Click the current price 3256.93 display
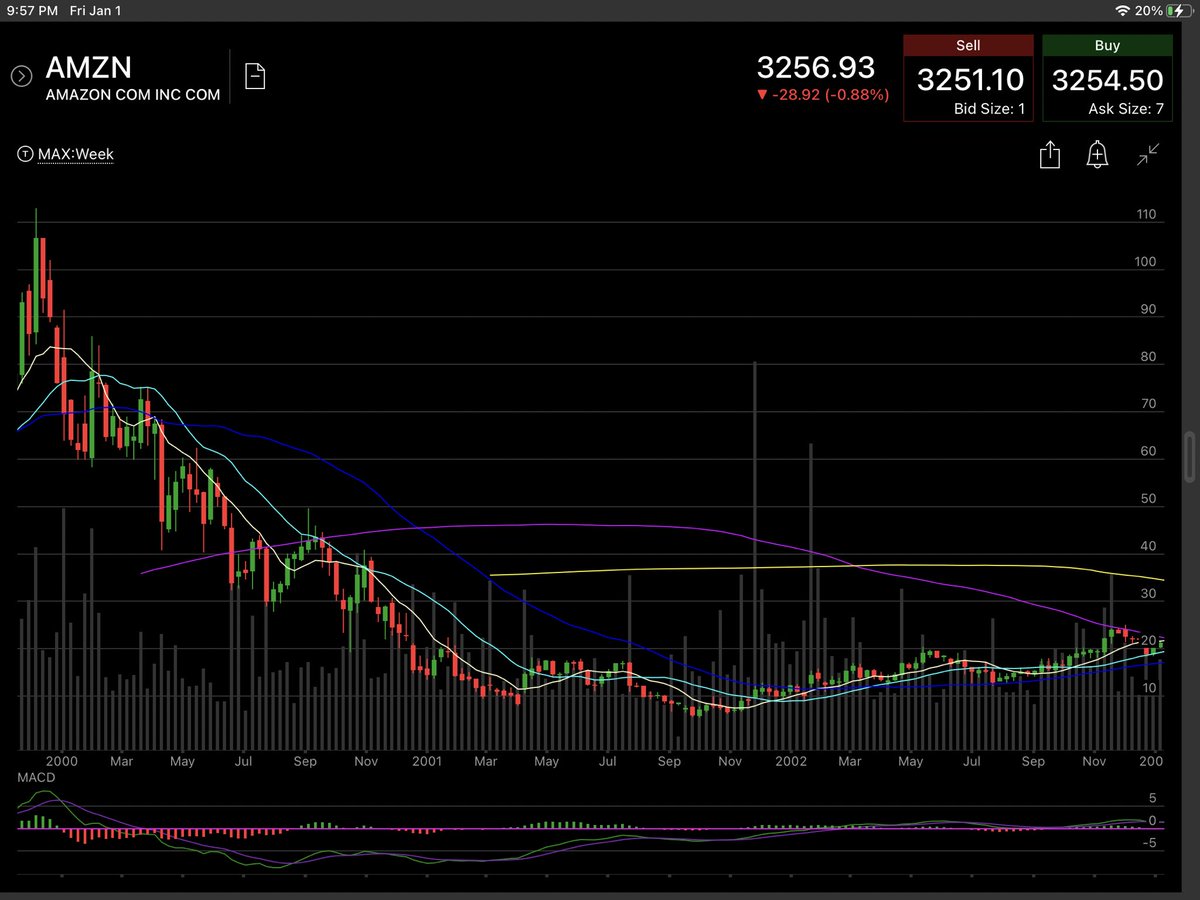The image size is (1200, 900). [816, 69]
